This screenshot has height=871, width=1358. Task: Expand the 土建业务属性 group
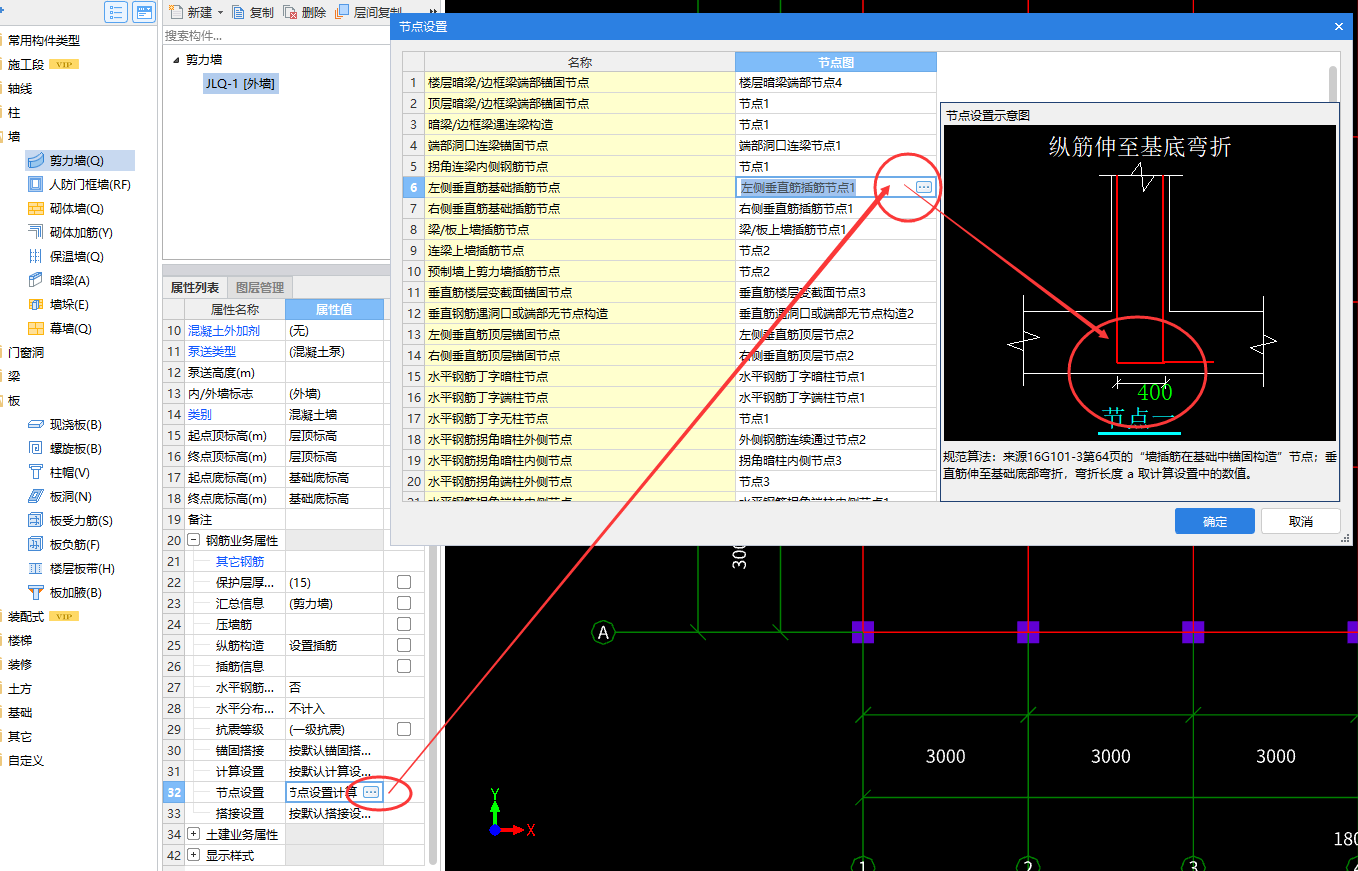click(x=194, y=834)
